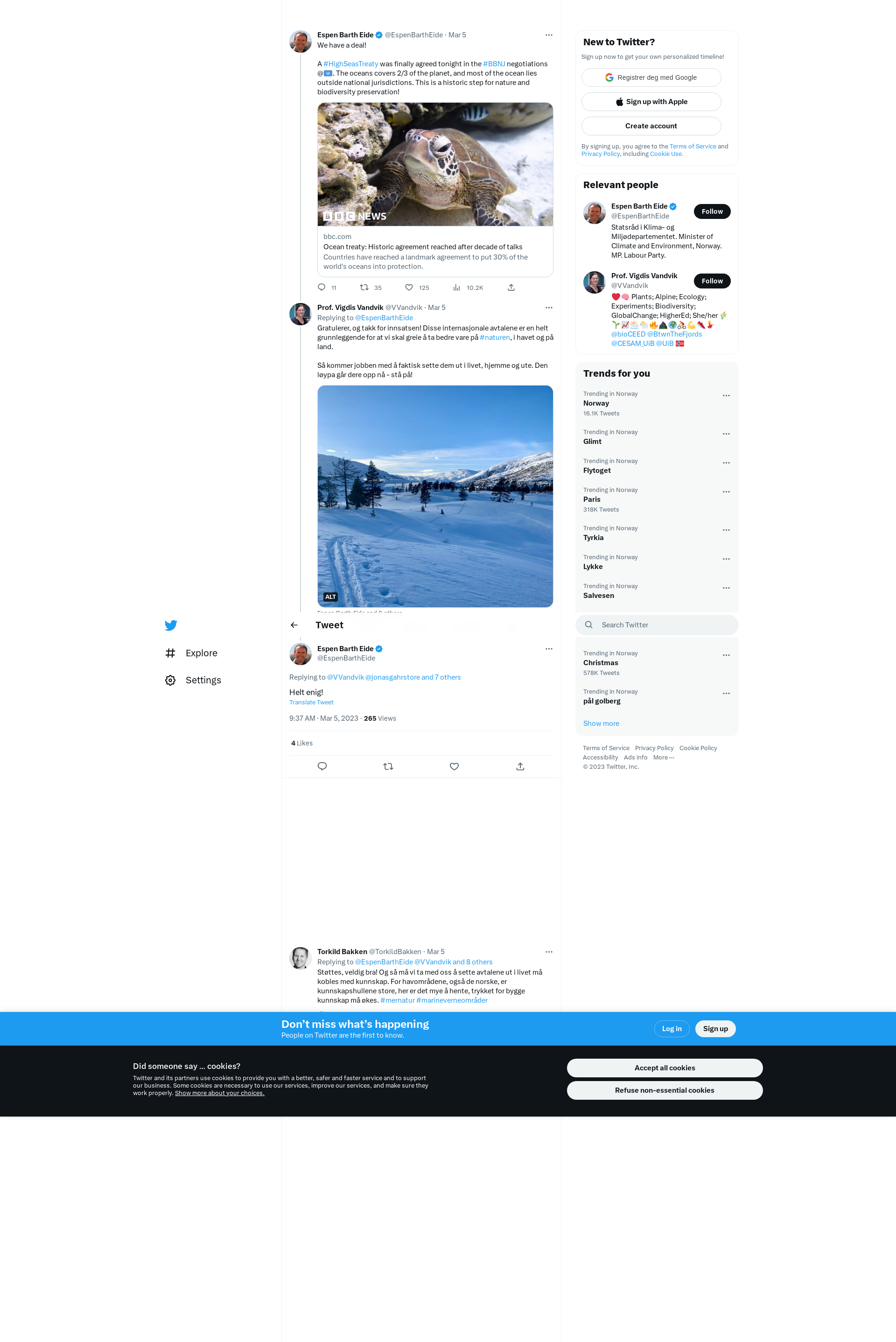Like the High Seas Treaty tweet with 125 likes
This screenshot has height=1342, width=896.
409,288
